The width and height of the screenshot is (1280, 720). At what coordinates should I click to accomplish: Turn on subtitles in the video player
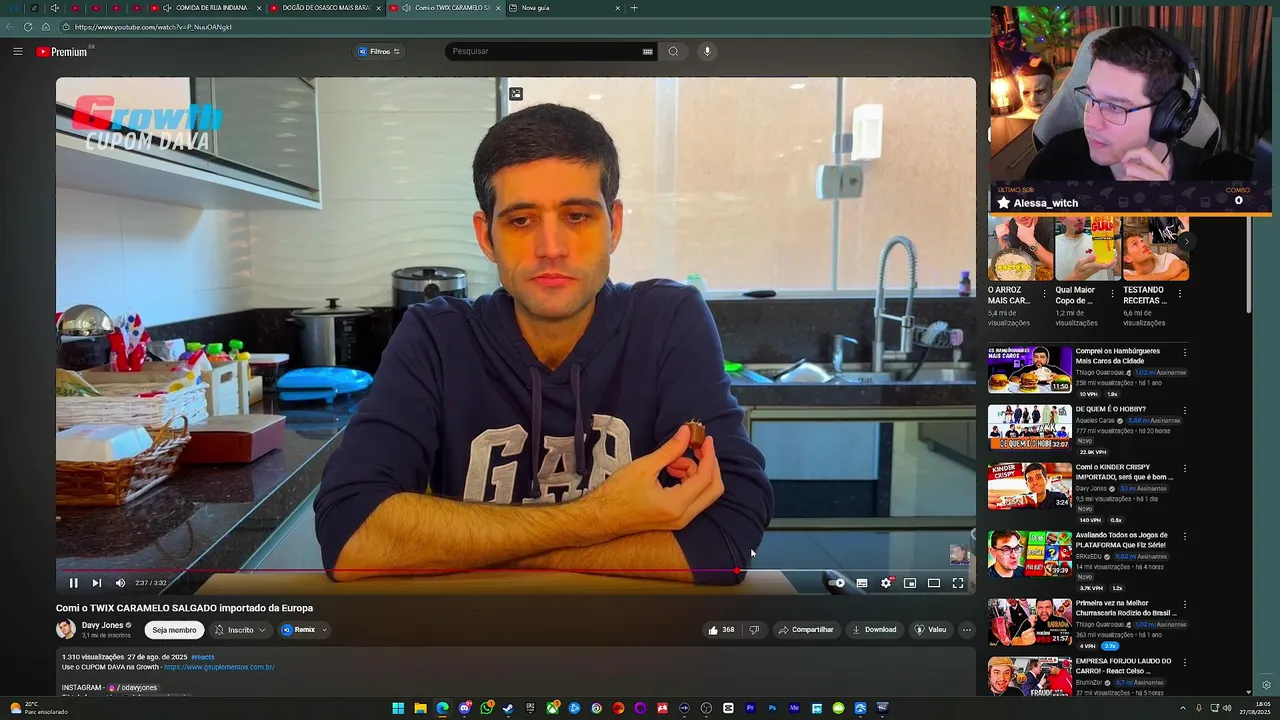coord(862,583)
